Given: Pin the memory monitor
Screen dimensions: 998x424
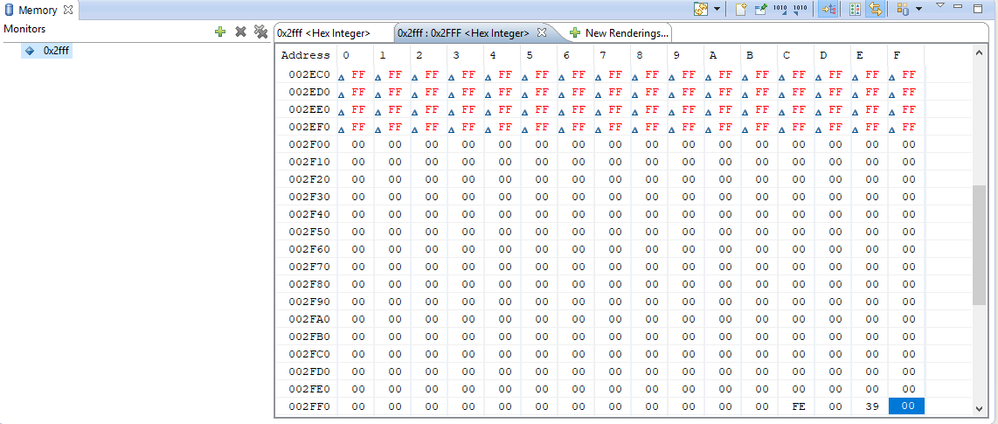Looking at the screenshot, I should point(761,9).
